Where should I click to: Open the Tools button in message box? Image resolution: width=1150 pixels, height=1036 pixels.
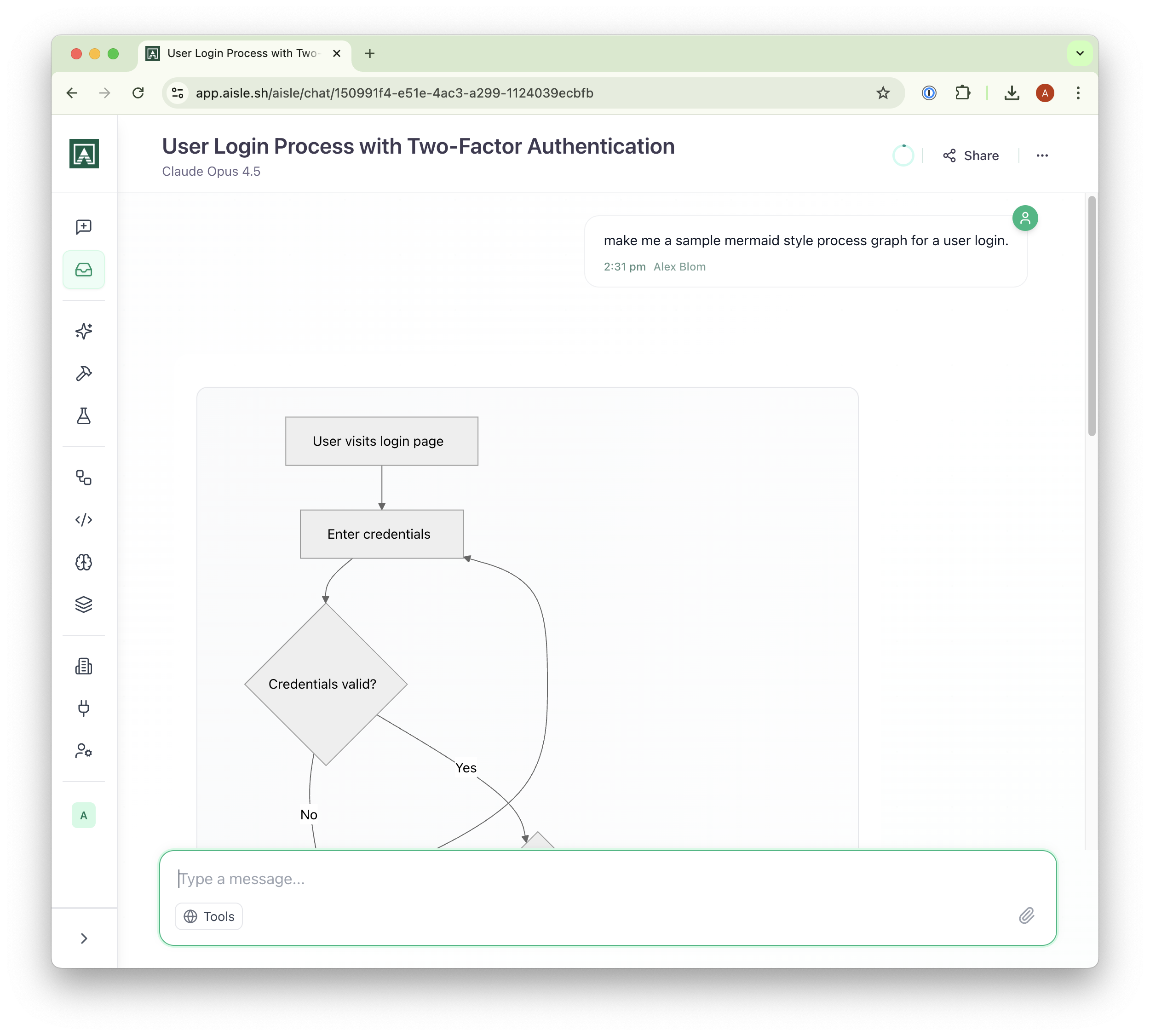(x=209, y=916)
